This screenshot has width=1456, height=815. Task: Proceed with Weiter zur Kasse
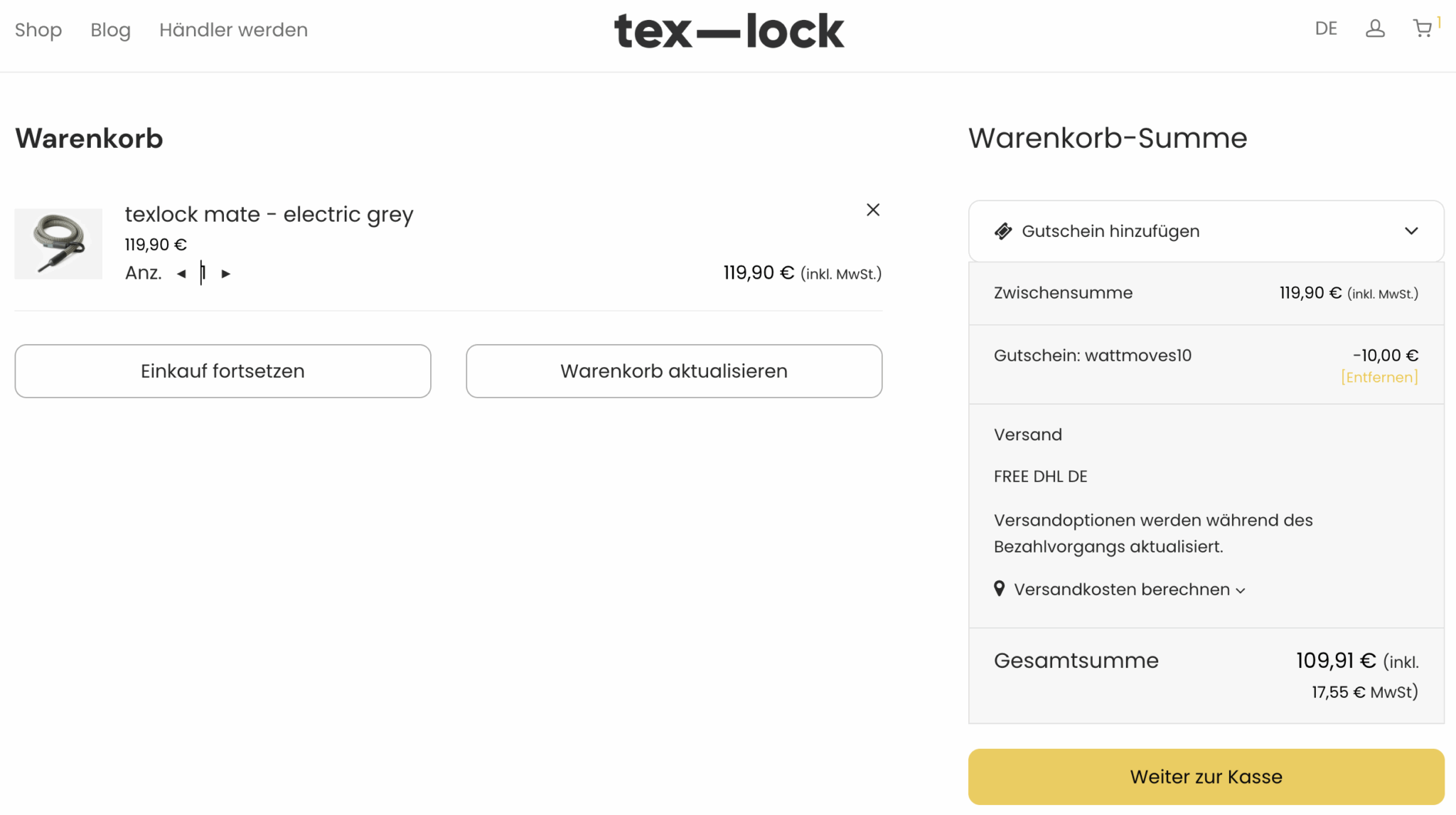point(1206,777)
